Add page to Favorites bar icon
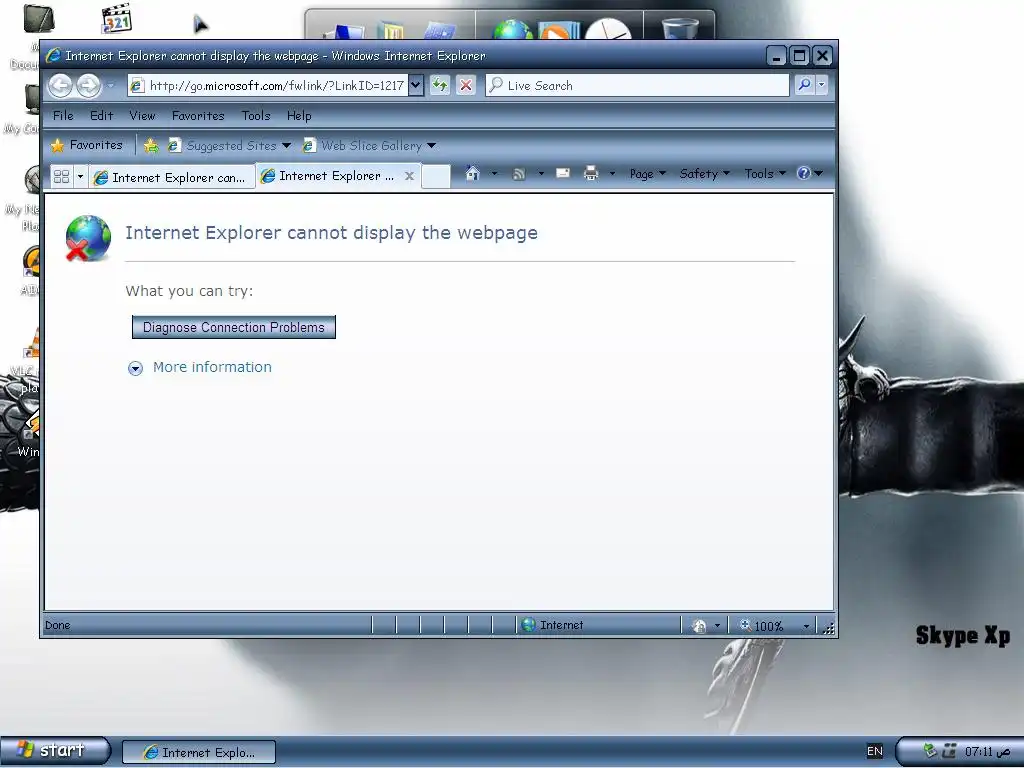 (x=151, y=146)
